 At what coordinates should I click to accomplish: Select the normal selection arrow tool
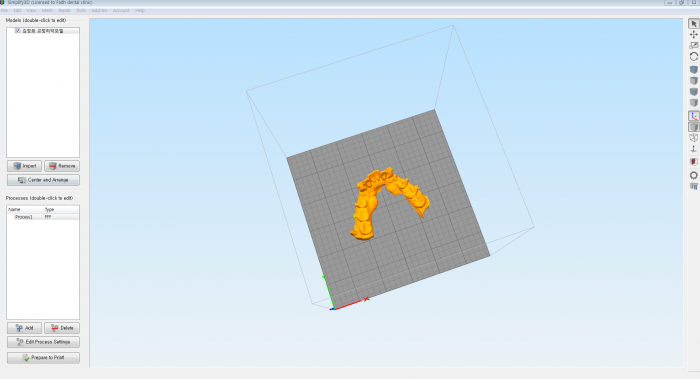tap(693, 24)
